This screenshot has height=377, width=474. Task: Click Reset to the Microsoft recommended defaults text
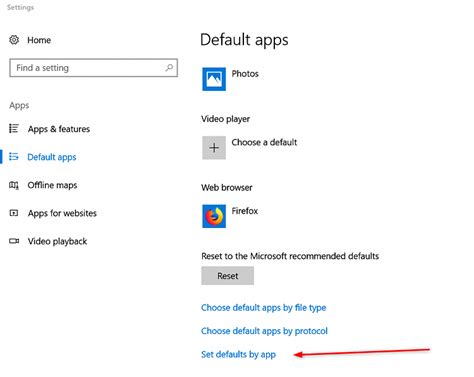(x=290, y=256)
